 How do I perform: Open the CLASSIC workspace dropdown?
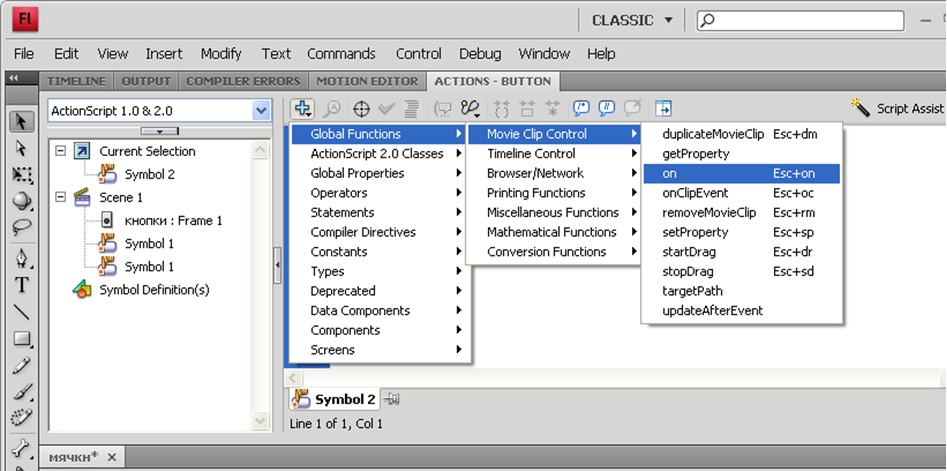(x=632, y=20)
